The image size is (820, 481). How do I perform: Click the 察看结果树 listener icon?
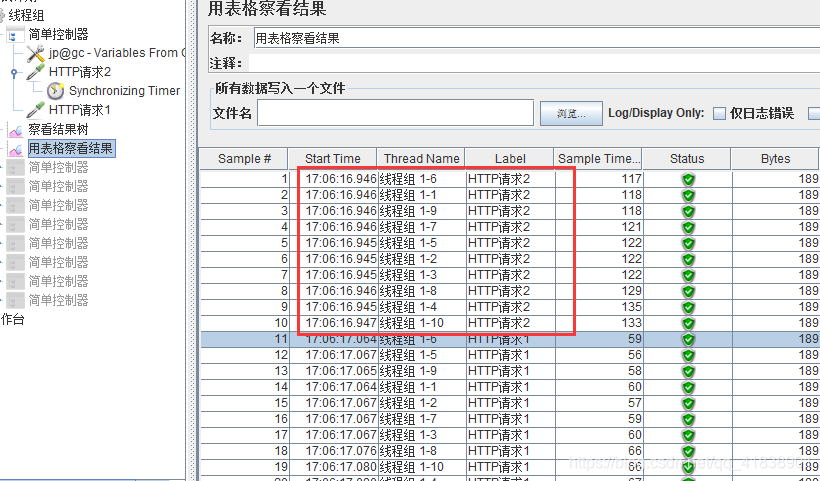(16, 130)
